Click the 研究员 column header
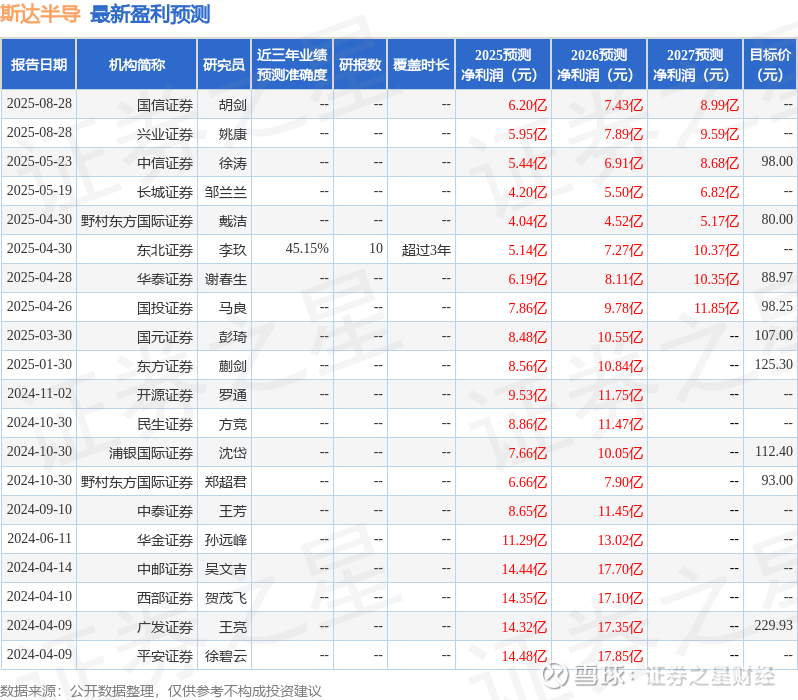 [x=224, y=64]
